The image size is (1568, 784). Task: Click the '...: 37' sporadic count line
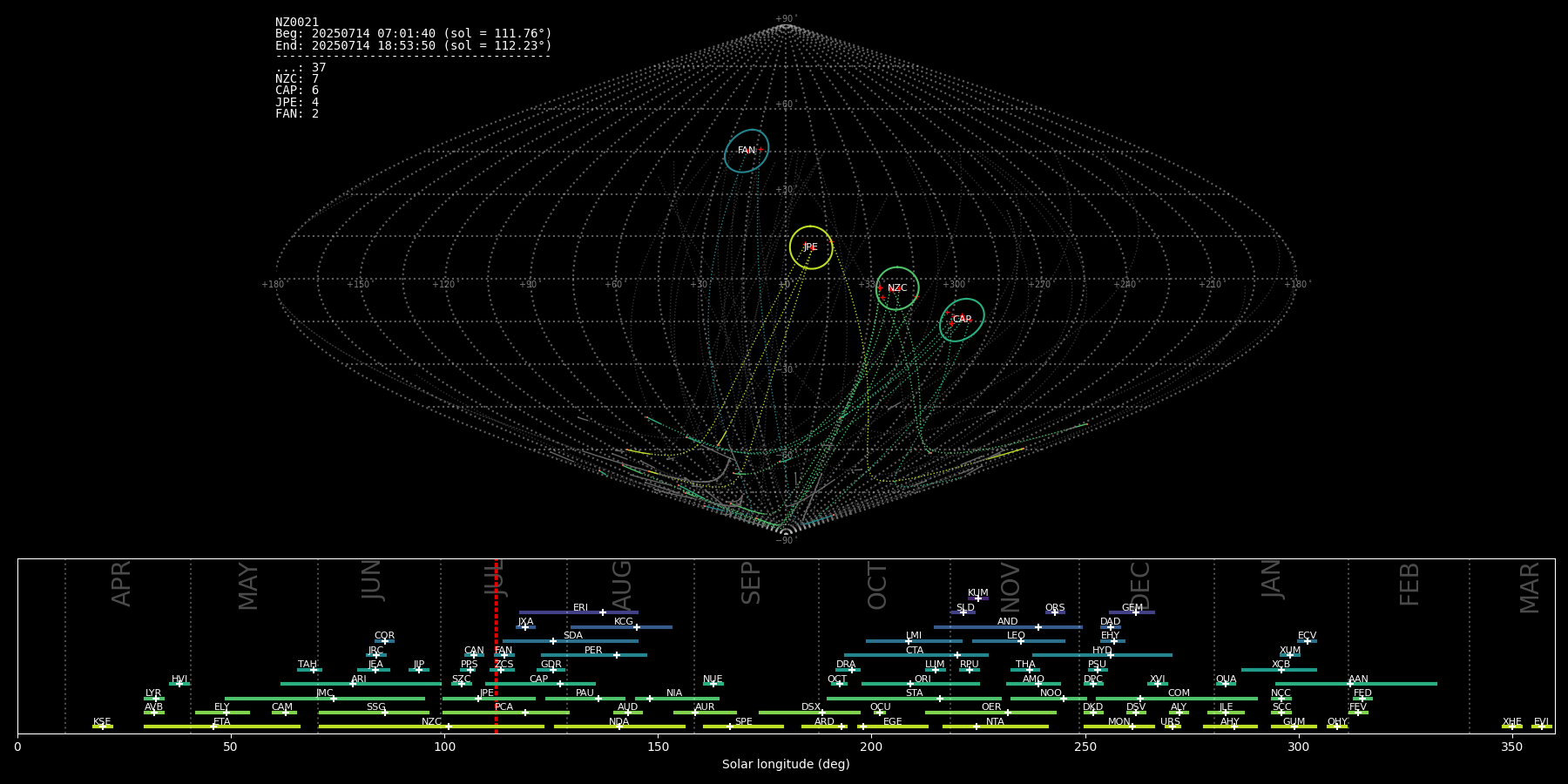click(301, 68)
